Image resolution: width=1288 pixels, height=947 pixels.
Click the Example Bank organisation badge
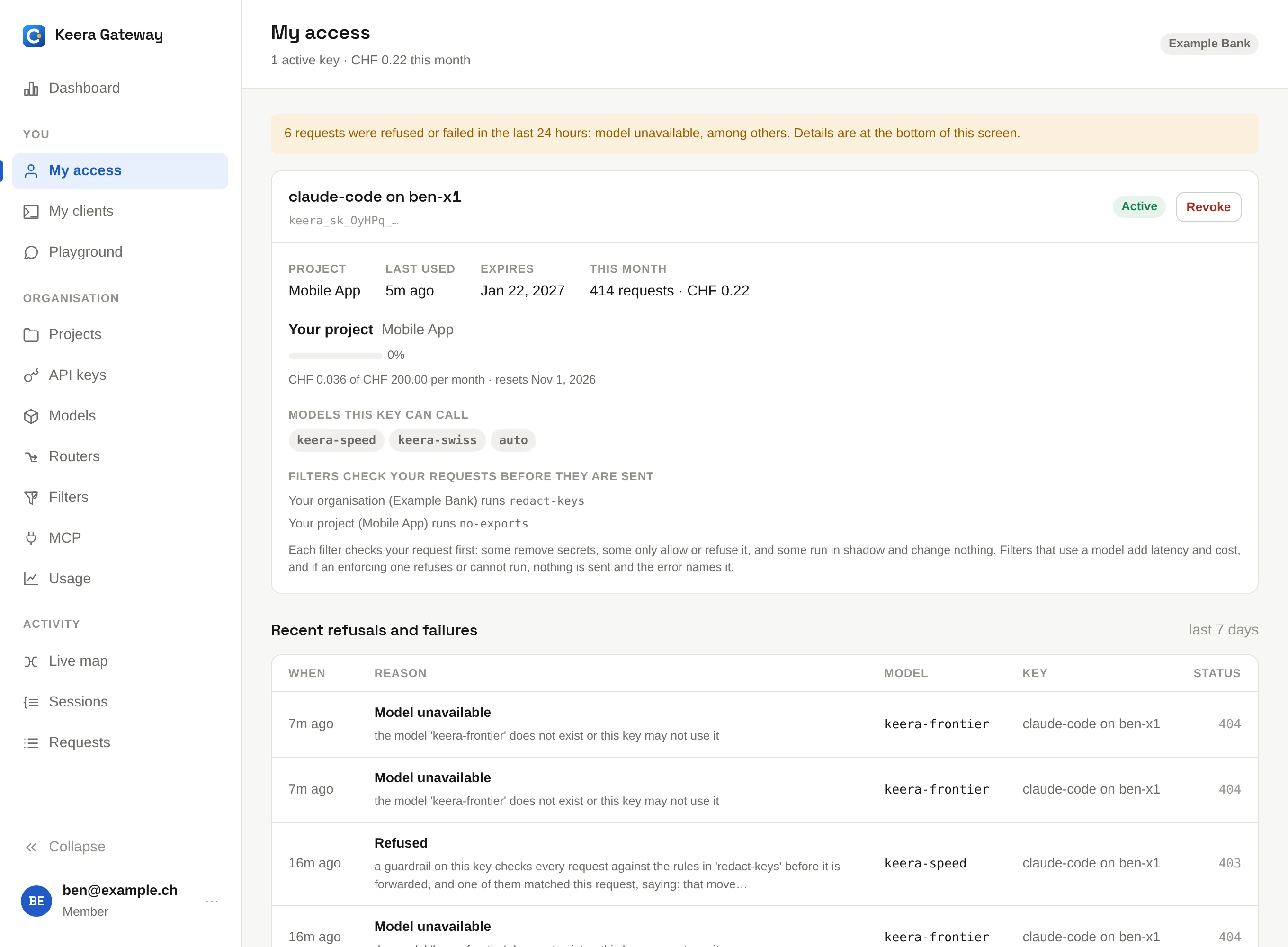pyautogui.click(x=1209, y=44)
